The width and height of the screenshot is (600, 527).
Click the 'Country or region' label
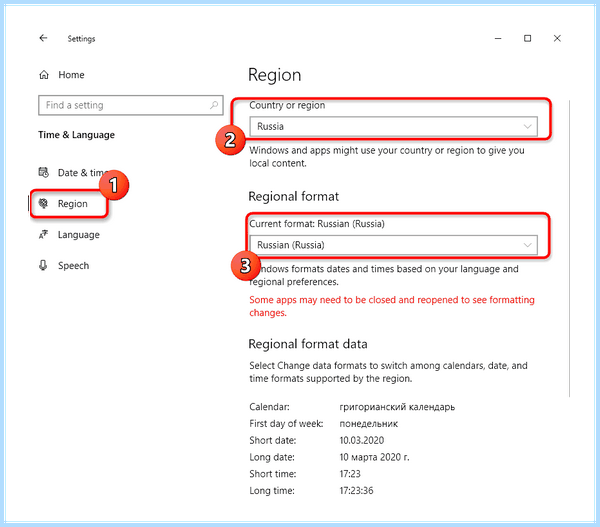point(287,105)
